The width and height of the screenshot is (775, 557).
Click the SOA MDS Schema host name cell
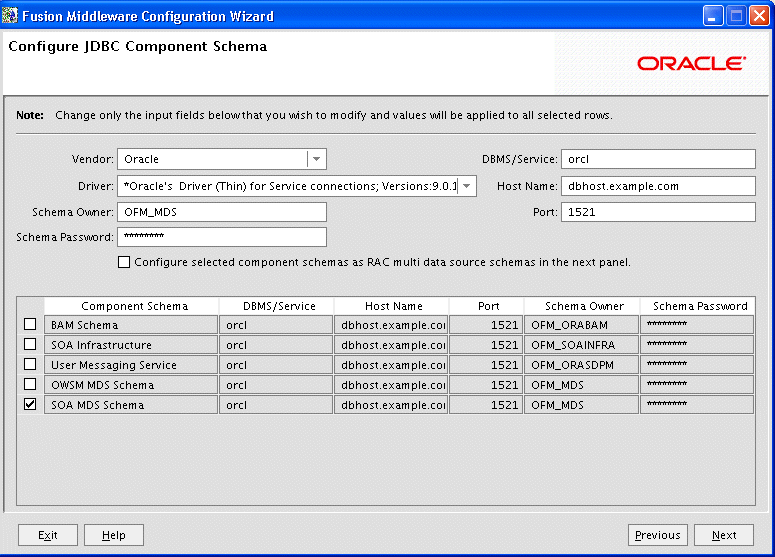point(391,405)
